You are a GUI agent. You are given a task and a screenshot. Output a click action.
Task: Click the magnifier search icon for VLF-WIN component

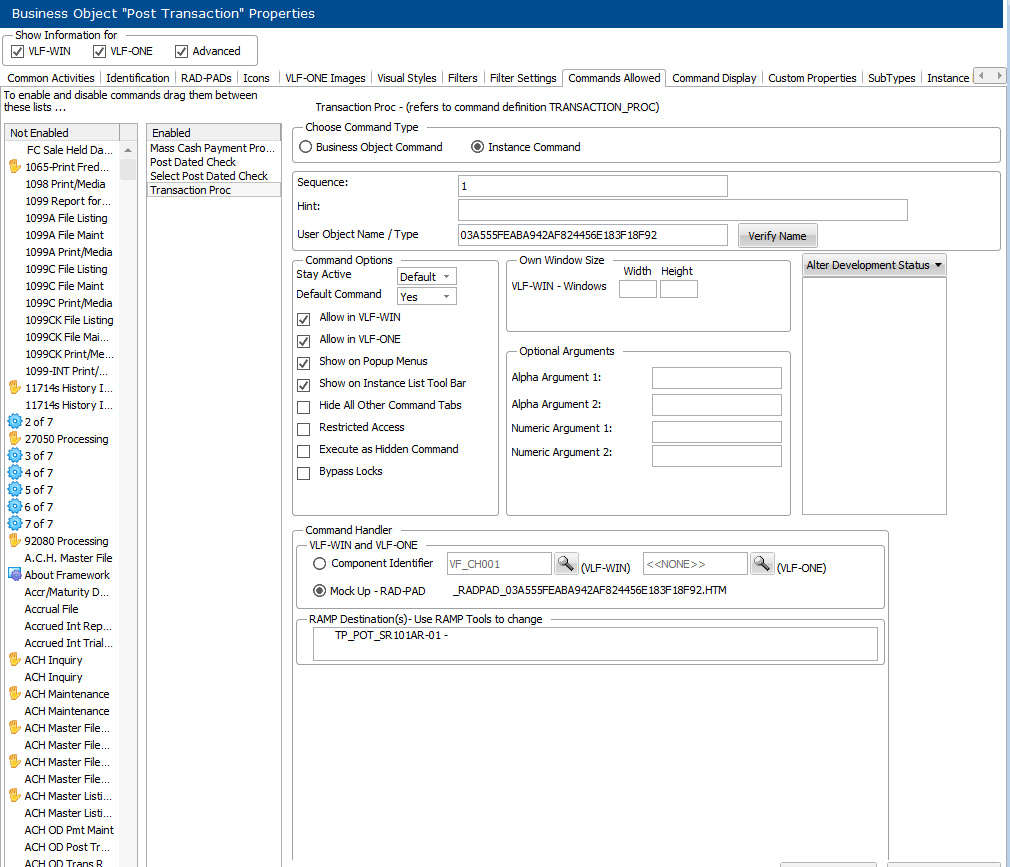pos(566,564)
